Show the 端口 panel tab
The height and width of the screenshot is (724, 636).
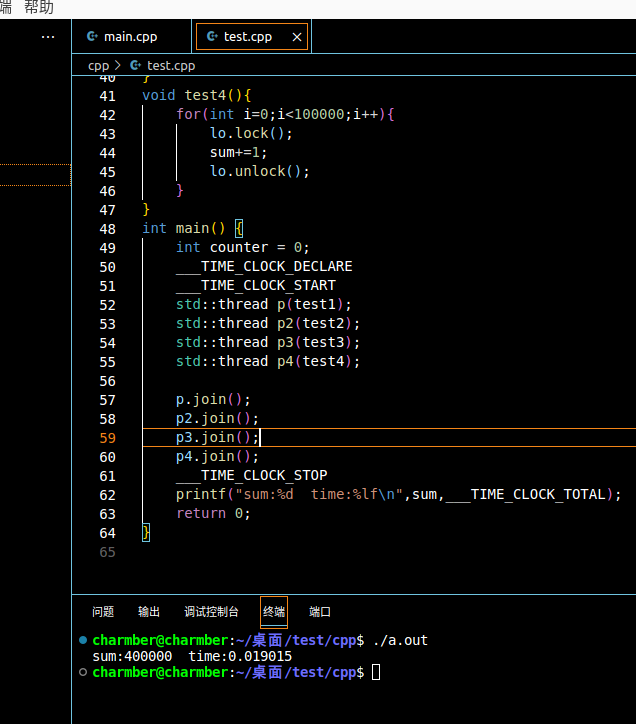click(320, 612)
